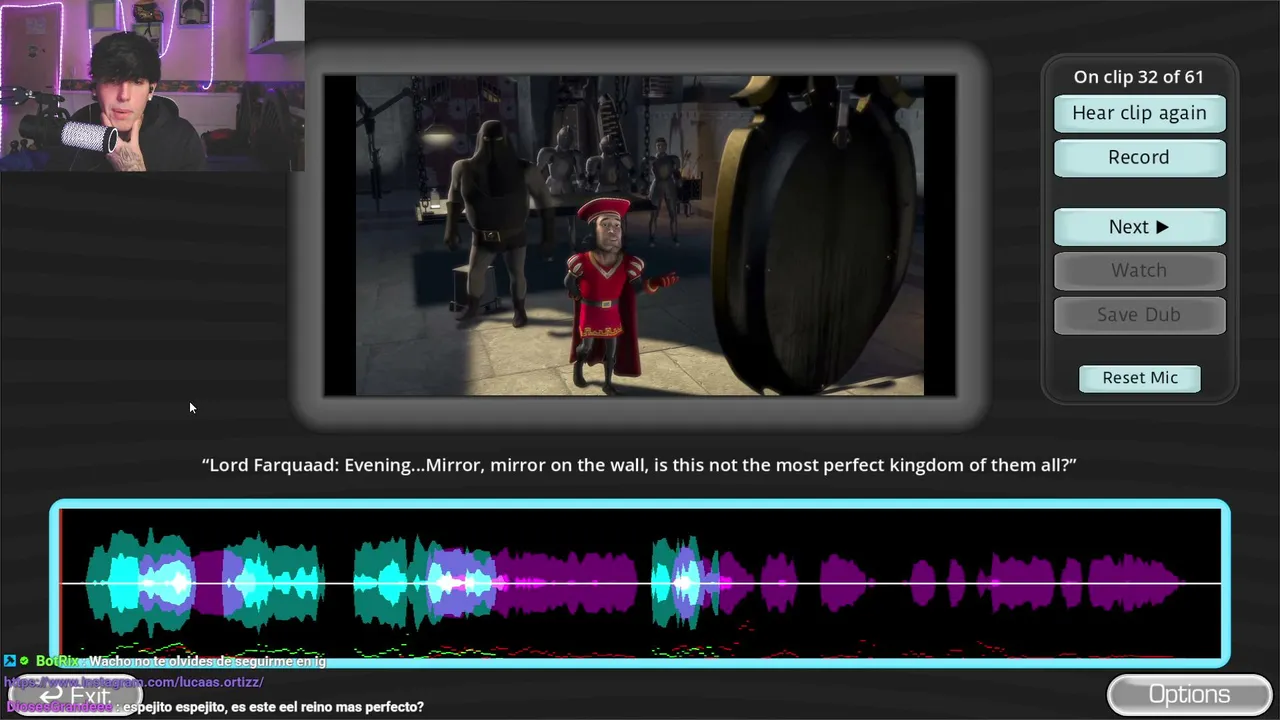
Task: Click the streamer webcam overlay
Action: 152,85
